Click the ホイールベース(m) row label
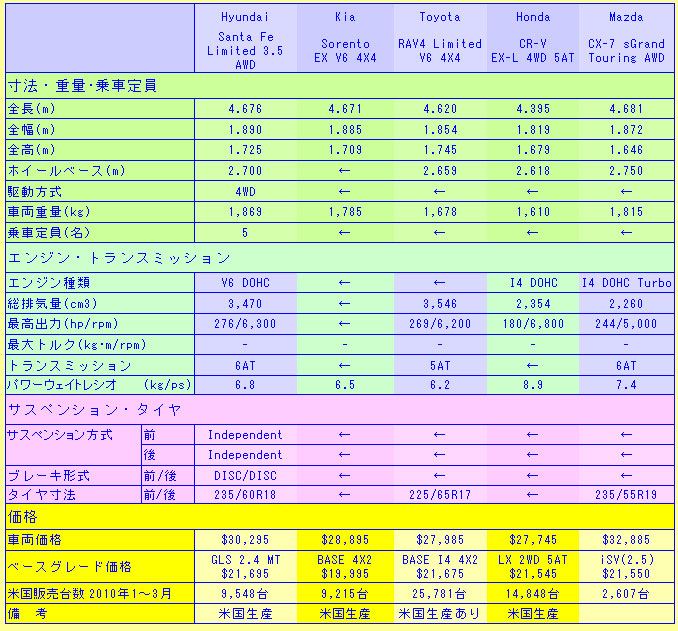This screenshot has height=631, width=678. click(x=67, y=170)
